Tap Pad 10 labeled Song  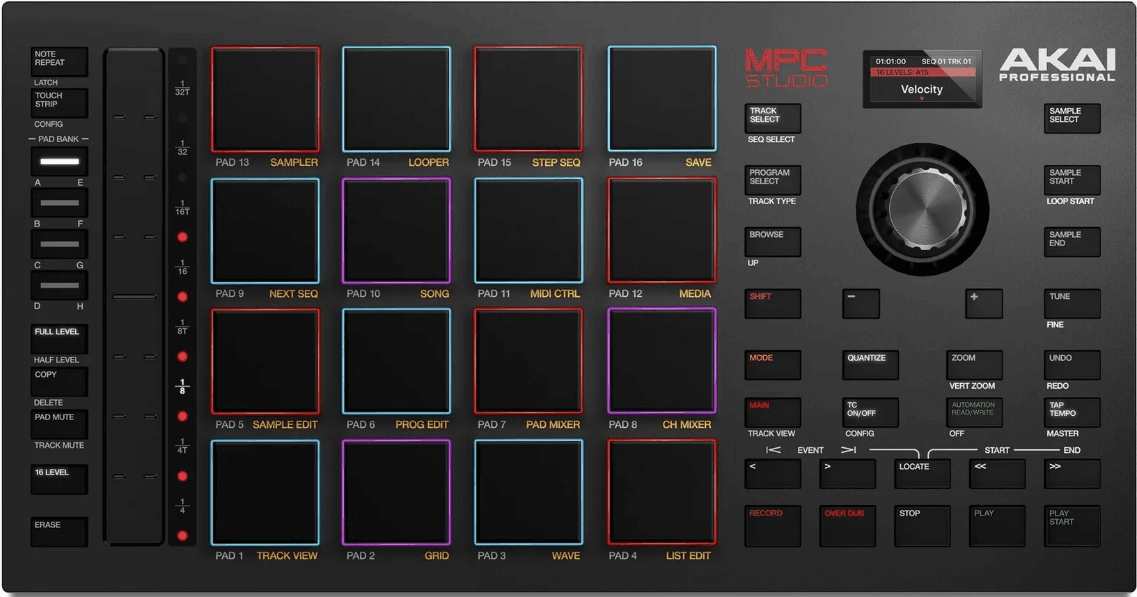click(396, 231)
